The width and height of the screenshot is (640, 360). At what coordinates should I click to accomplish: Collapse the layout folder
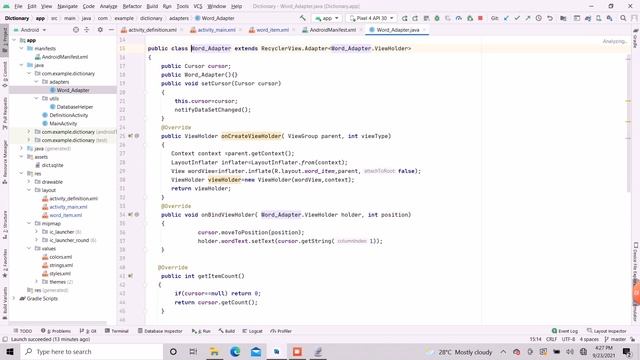click(x=29, y=190)
